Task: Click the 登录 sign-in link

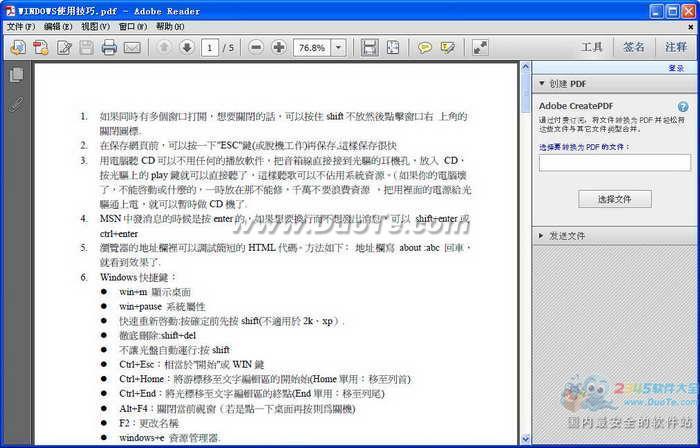Action: pos(676,68)
